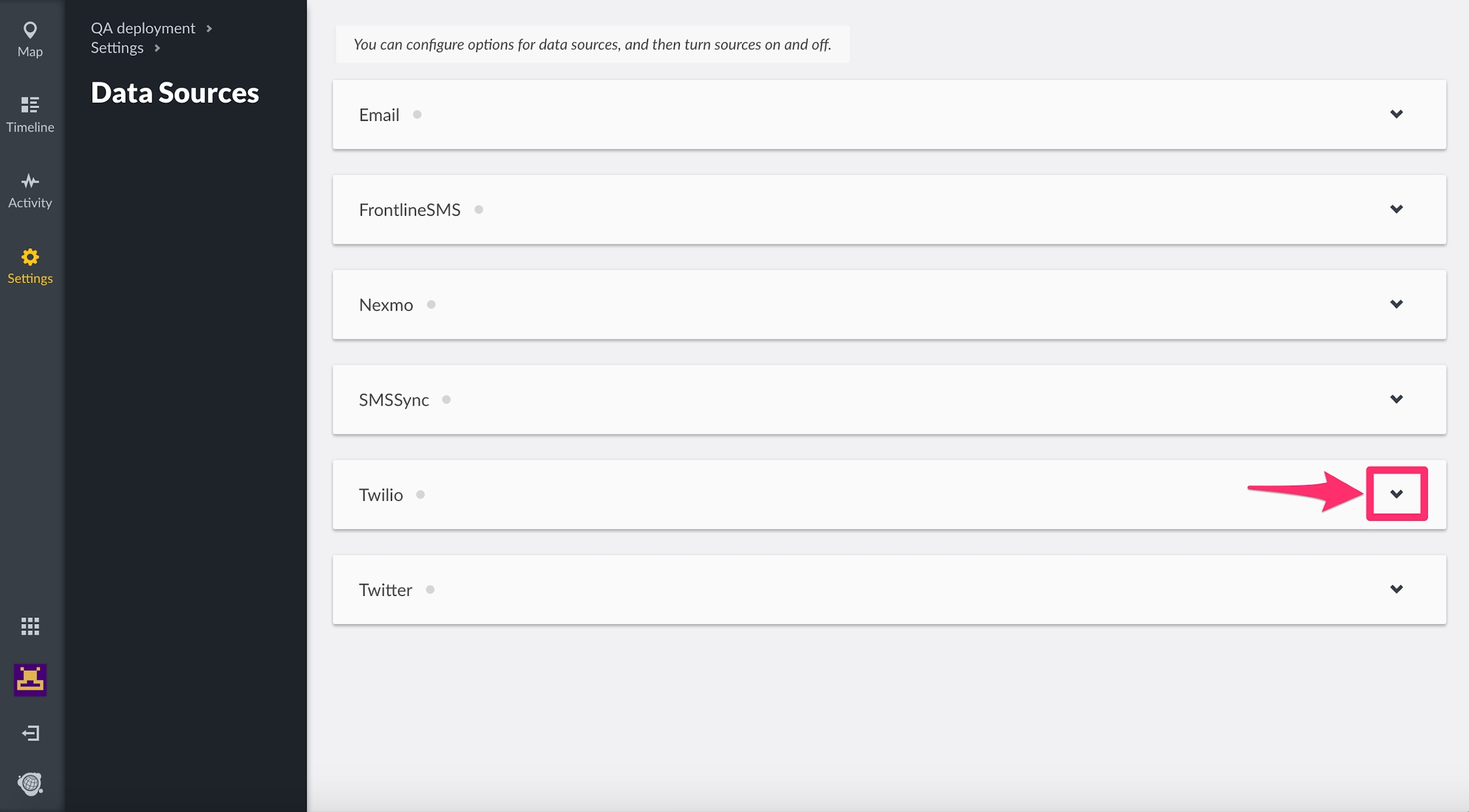Click the Email status dot

coord(417,115)
